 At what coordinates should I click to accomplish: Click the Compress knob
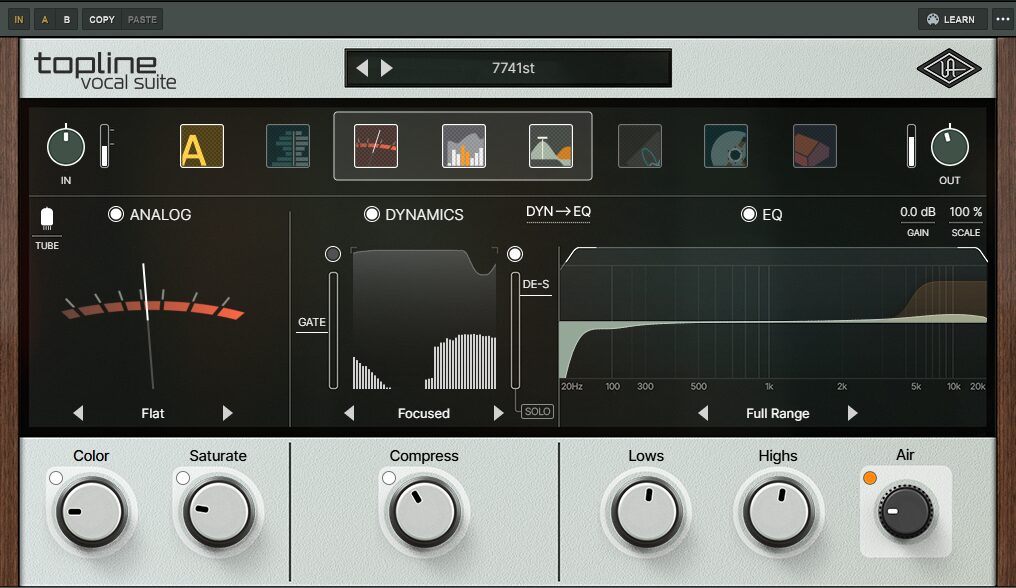424,512
